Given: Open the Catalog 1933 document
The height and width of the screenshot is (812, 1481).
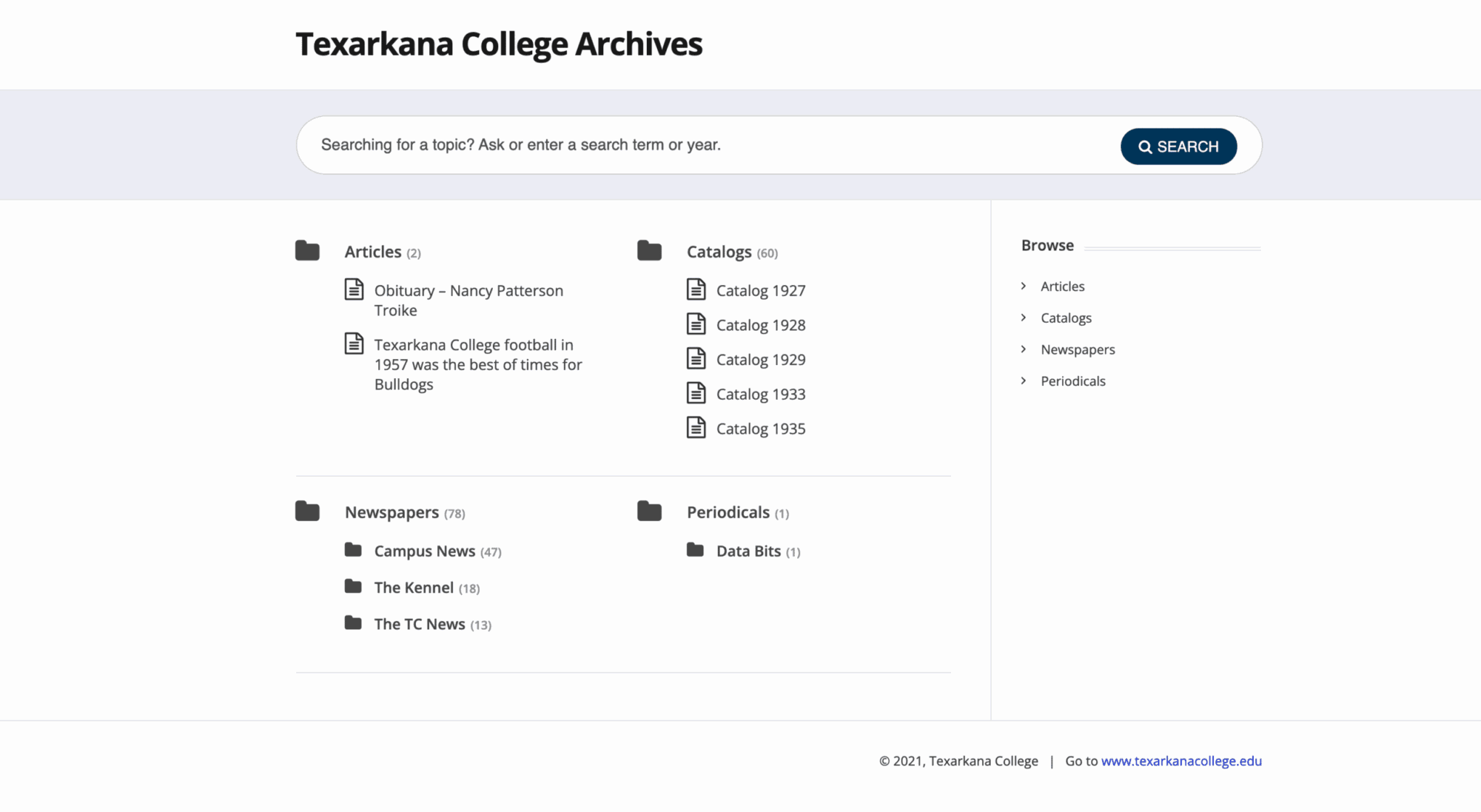Looking at the screenshot, I should (760, 394).
